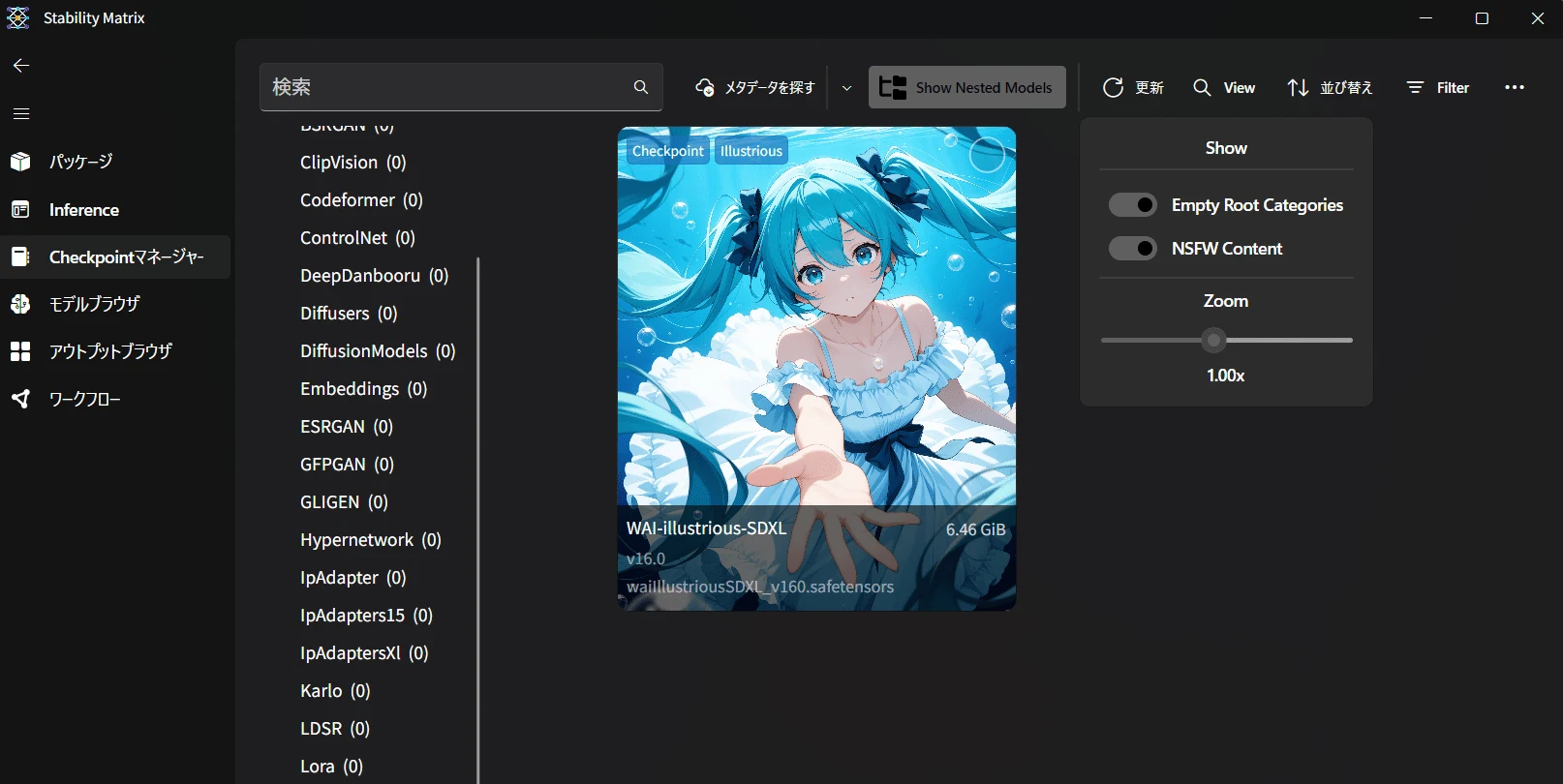Open the Checkpointマネージャー page

point(115,256)
